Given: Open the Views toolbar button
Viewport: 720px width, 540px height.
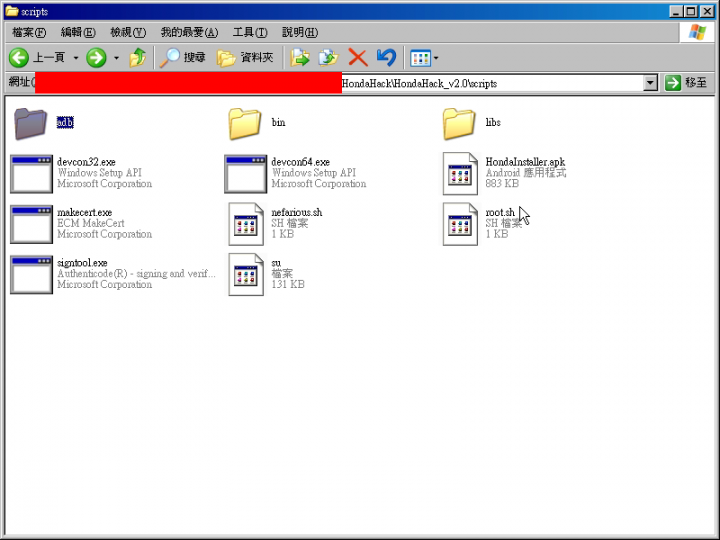Looking at the screenshot, I should point(420,58).
